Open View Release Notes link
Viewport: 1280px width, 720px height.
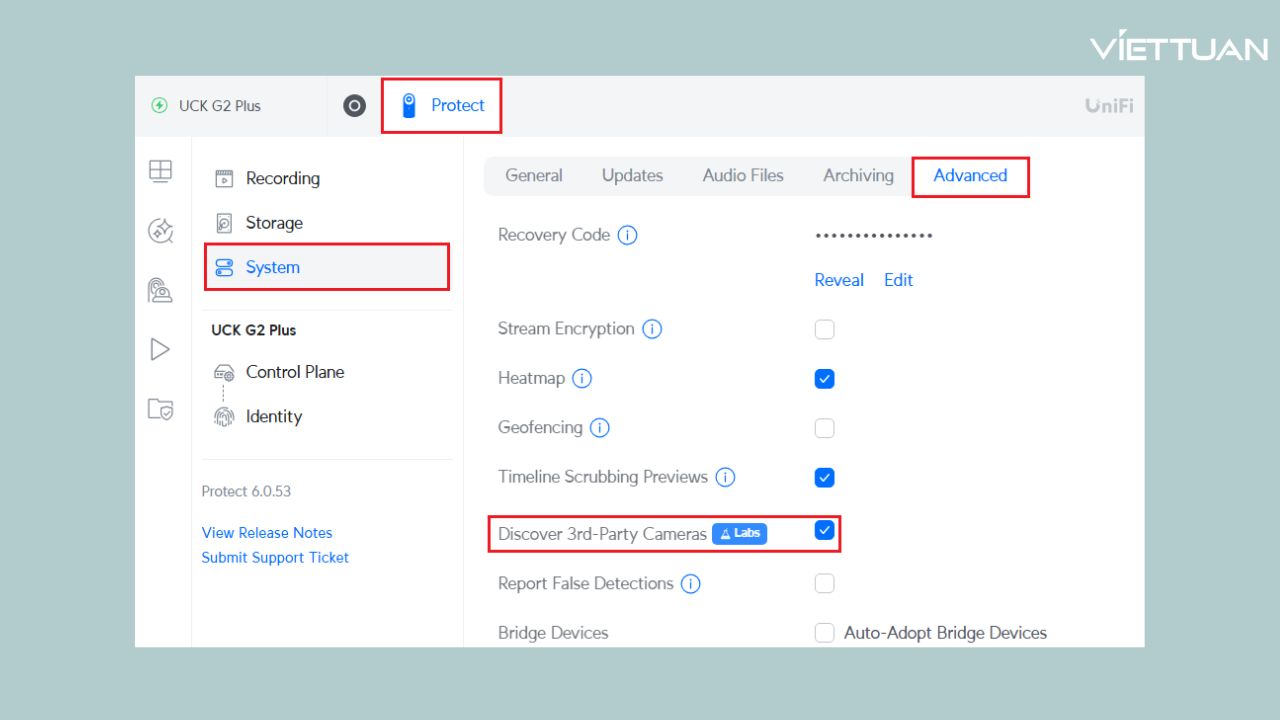[267, 533]
